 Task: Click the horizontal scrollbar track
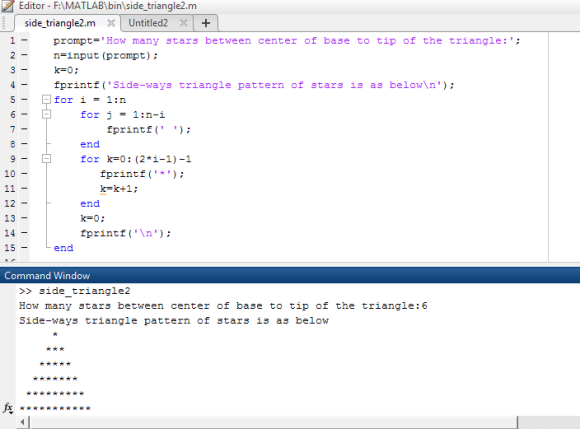tap(274, 422)
